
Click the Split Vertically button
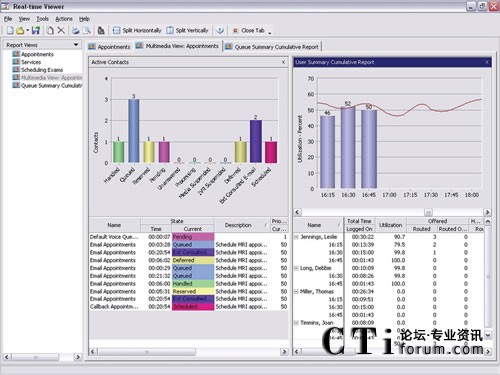(187, 31)
